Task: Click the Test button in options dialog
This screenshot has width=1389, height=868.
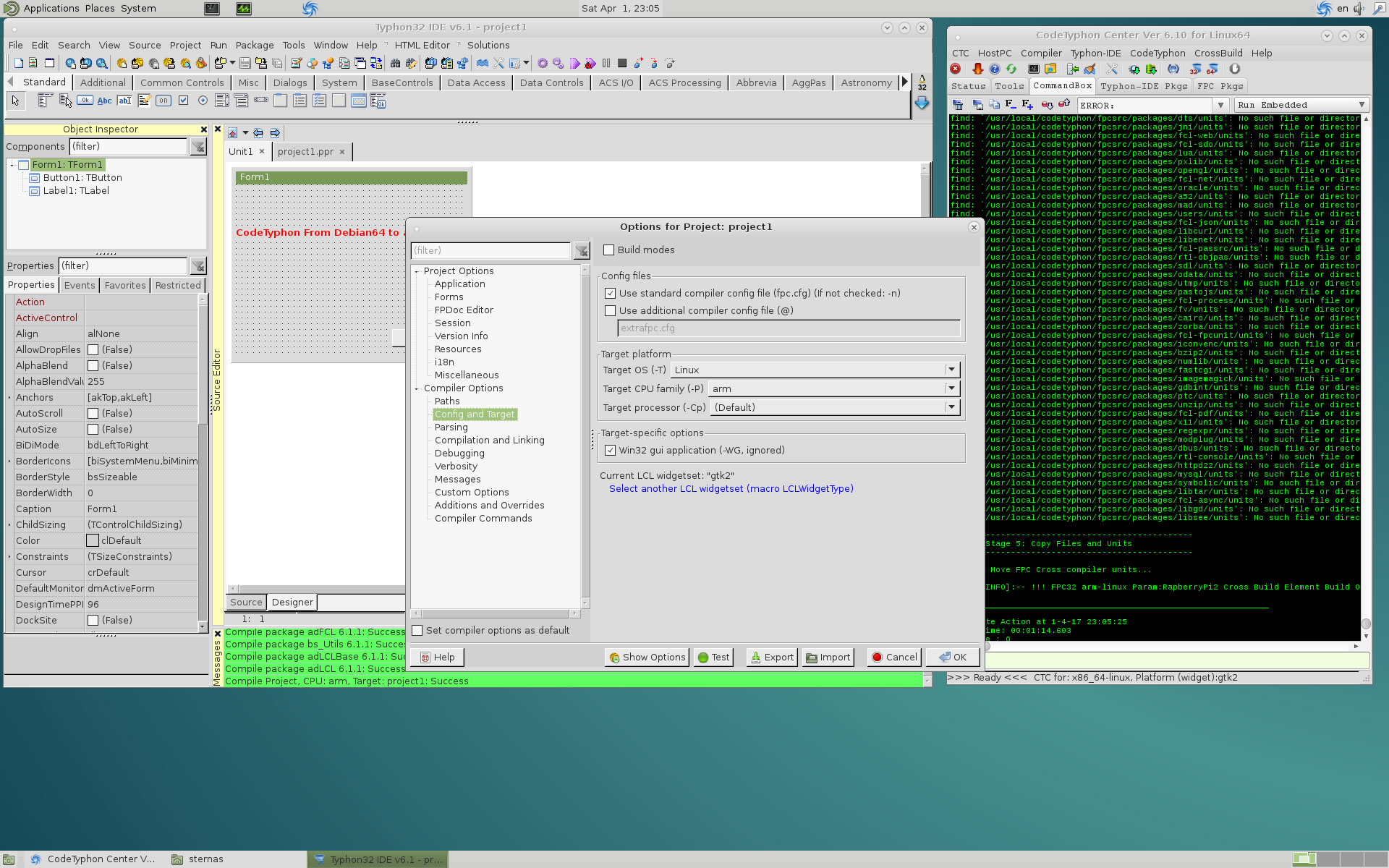Action: [x=714, y=657]
